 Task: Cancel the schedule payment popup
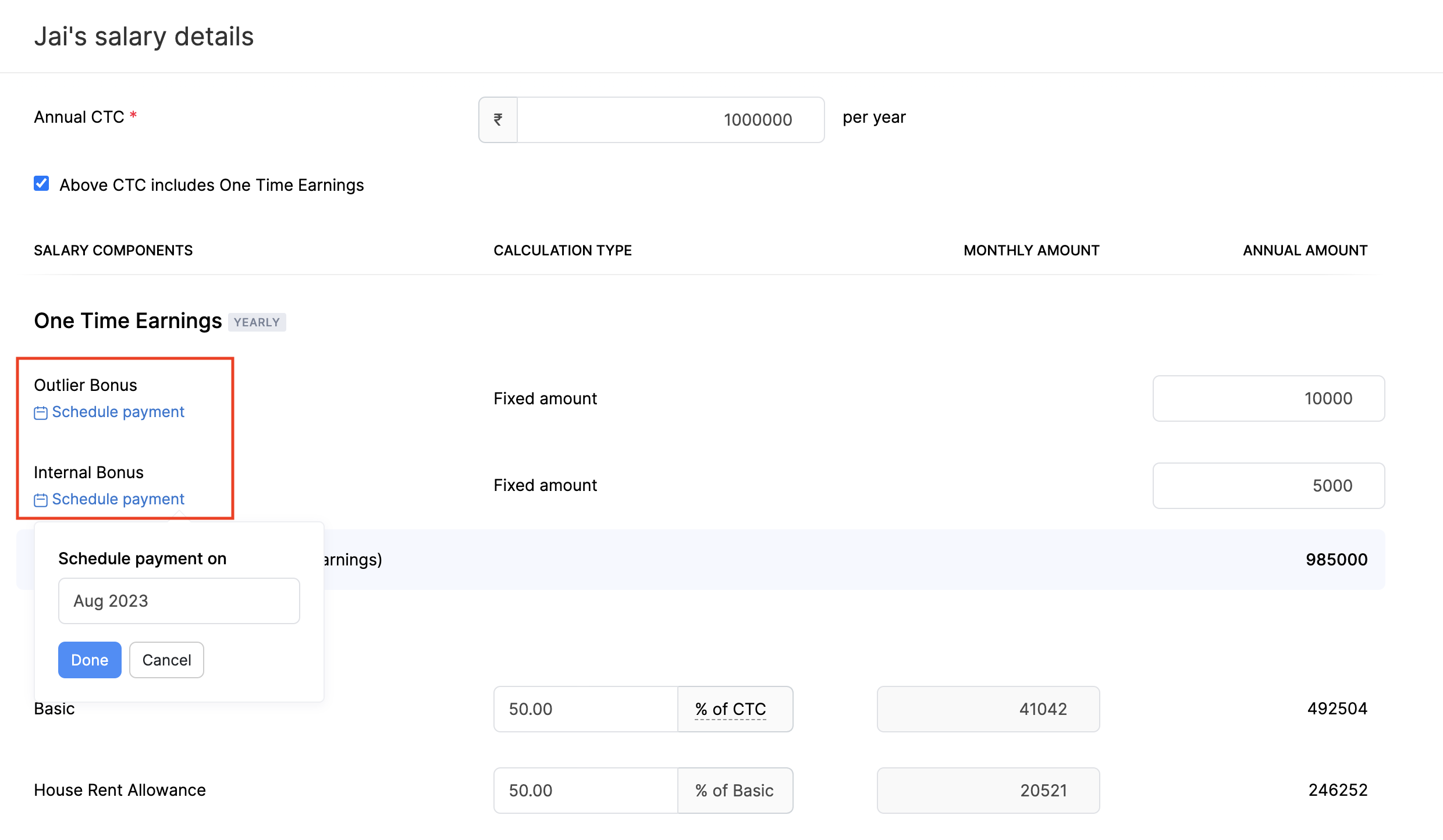[x=166, y=660]
